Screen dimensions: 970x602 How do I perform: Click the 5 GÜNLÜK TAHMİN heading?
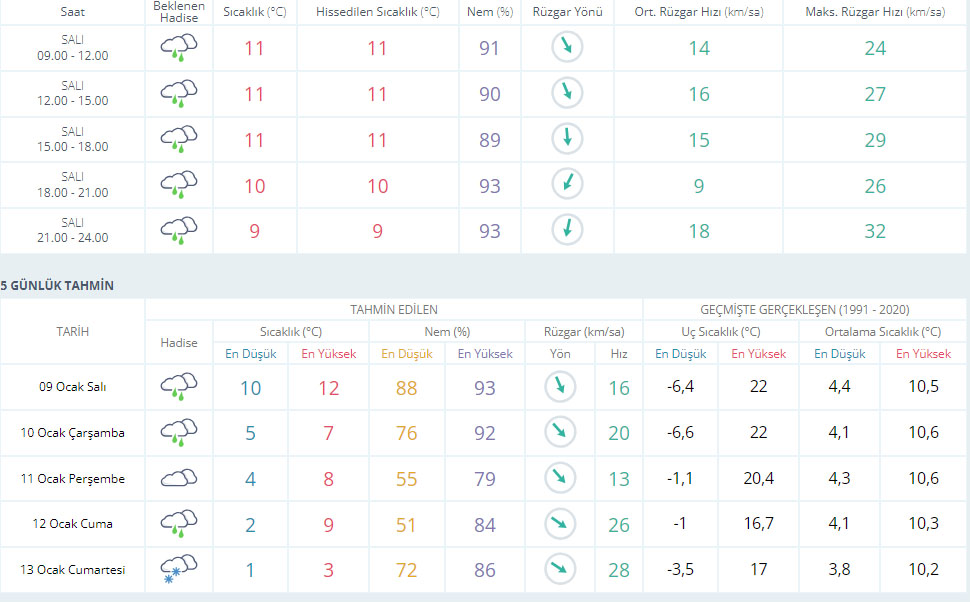coord(57,285)
